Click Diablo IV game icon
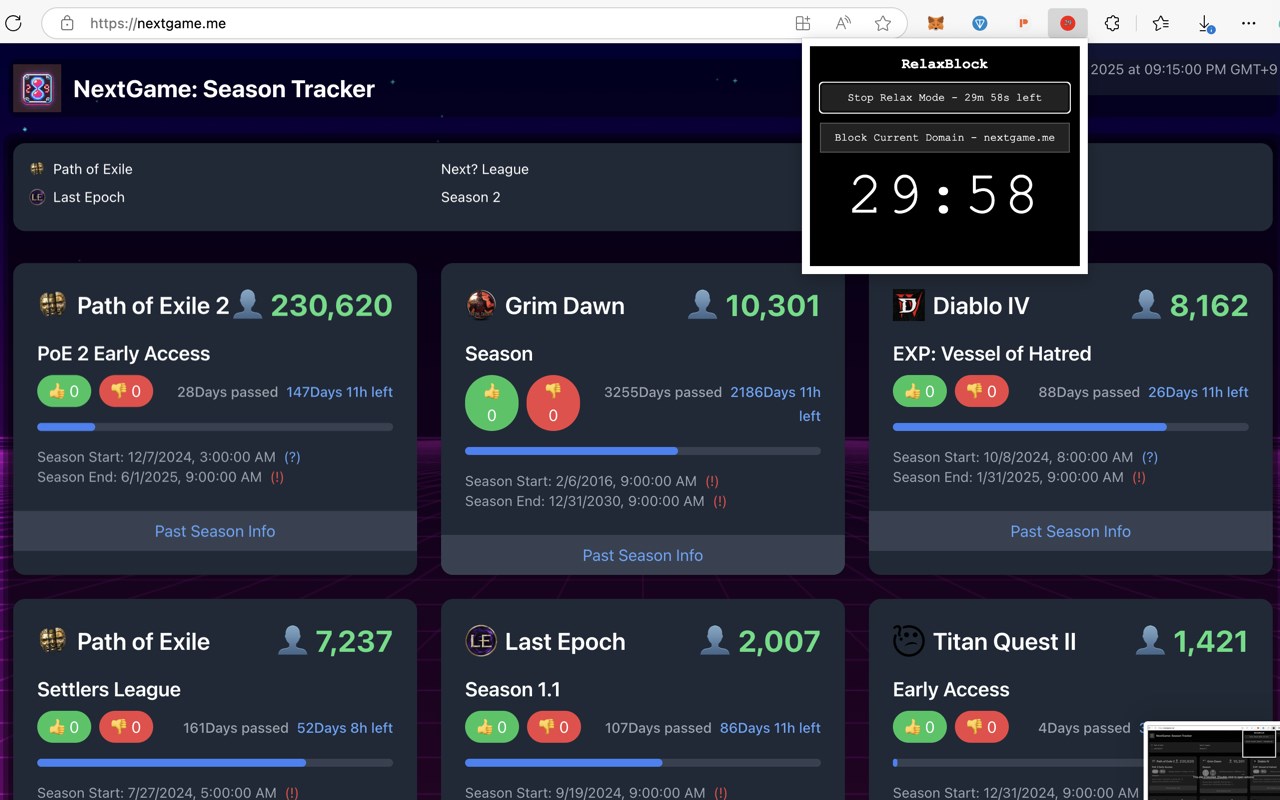The width and height of the screenshot is (1280, 800). [x=908, y=305]
